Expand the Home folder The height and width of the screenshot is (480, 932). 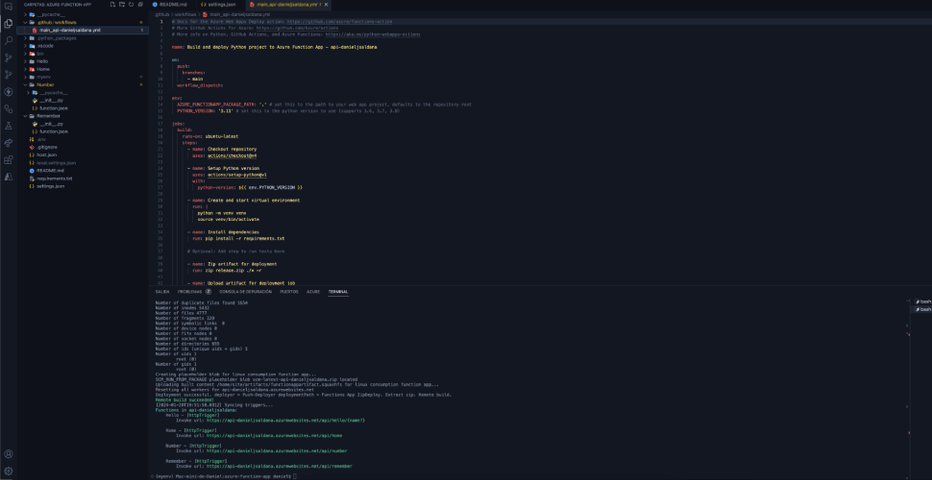coord(83,69)
